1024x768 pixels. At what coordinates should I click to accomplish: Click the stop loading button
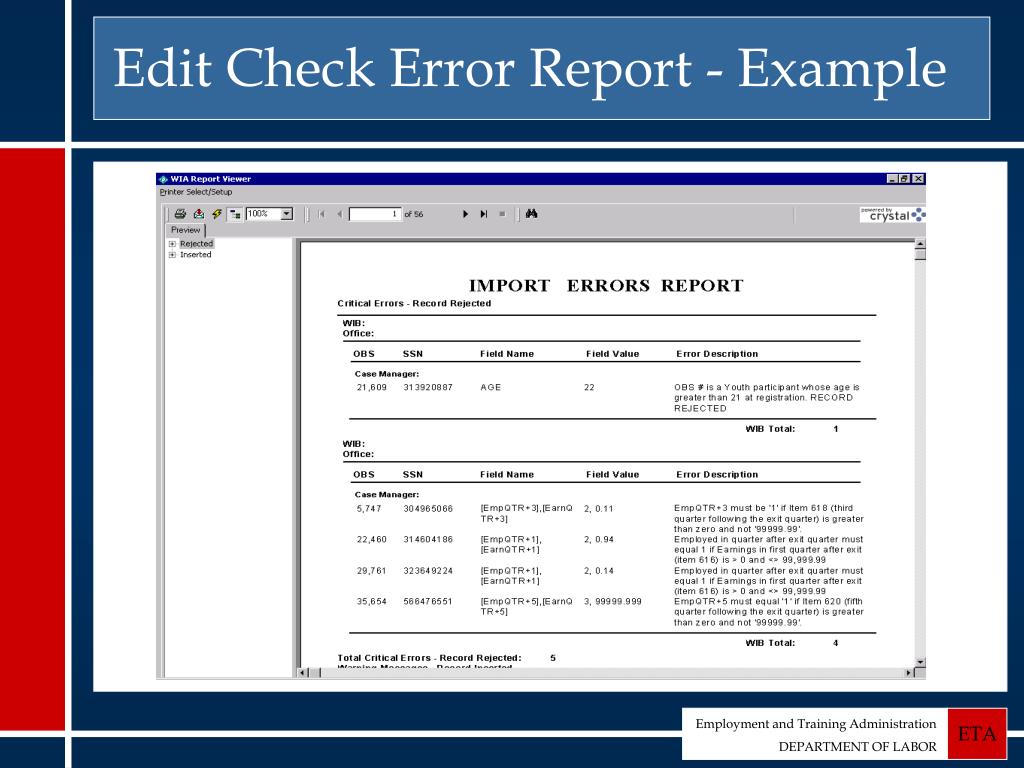point(502,214)
